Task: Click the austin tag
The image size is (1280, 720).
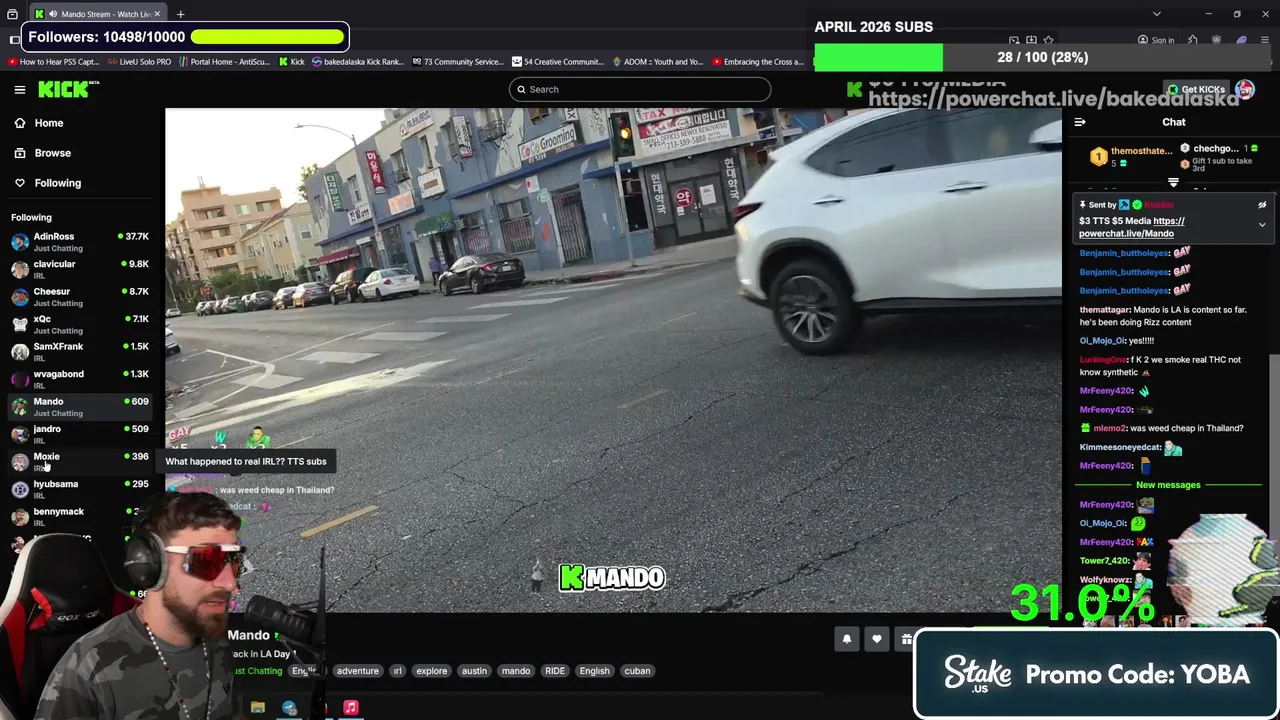Action: (474, 671)
